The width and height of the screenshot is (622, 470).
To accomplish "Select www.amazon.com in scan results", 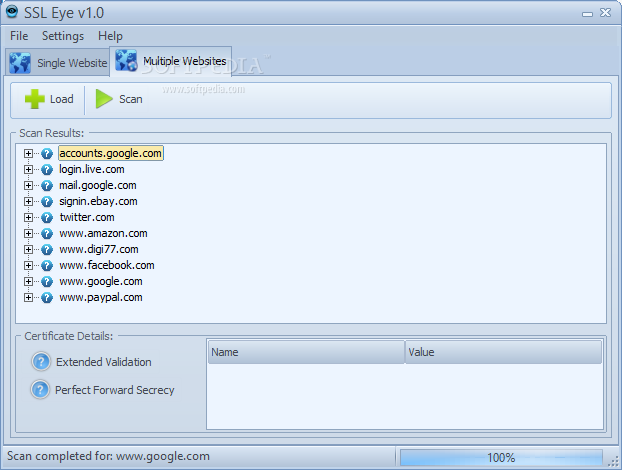I will (x=103, y=233).
